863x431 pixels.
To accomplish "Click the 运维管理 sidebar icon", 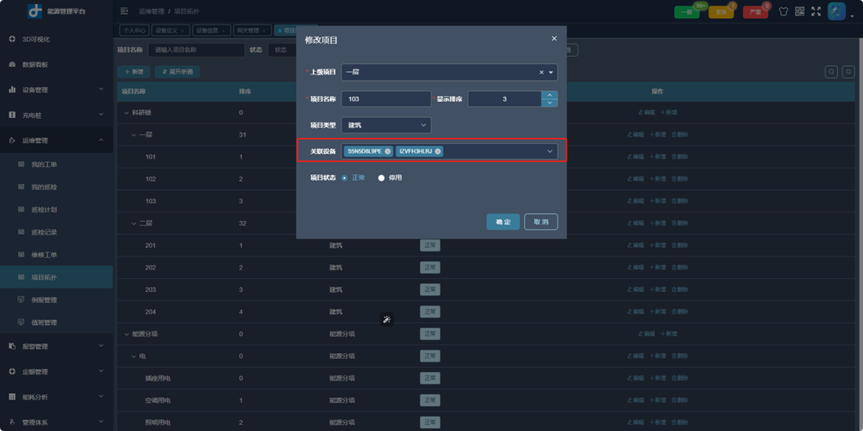I will point(12,140).
